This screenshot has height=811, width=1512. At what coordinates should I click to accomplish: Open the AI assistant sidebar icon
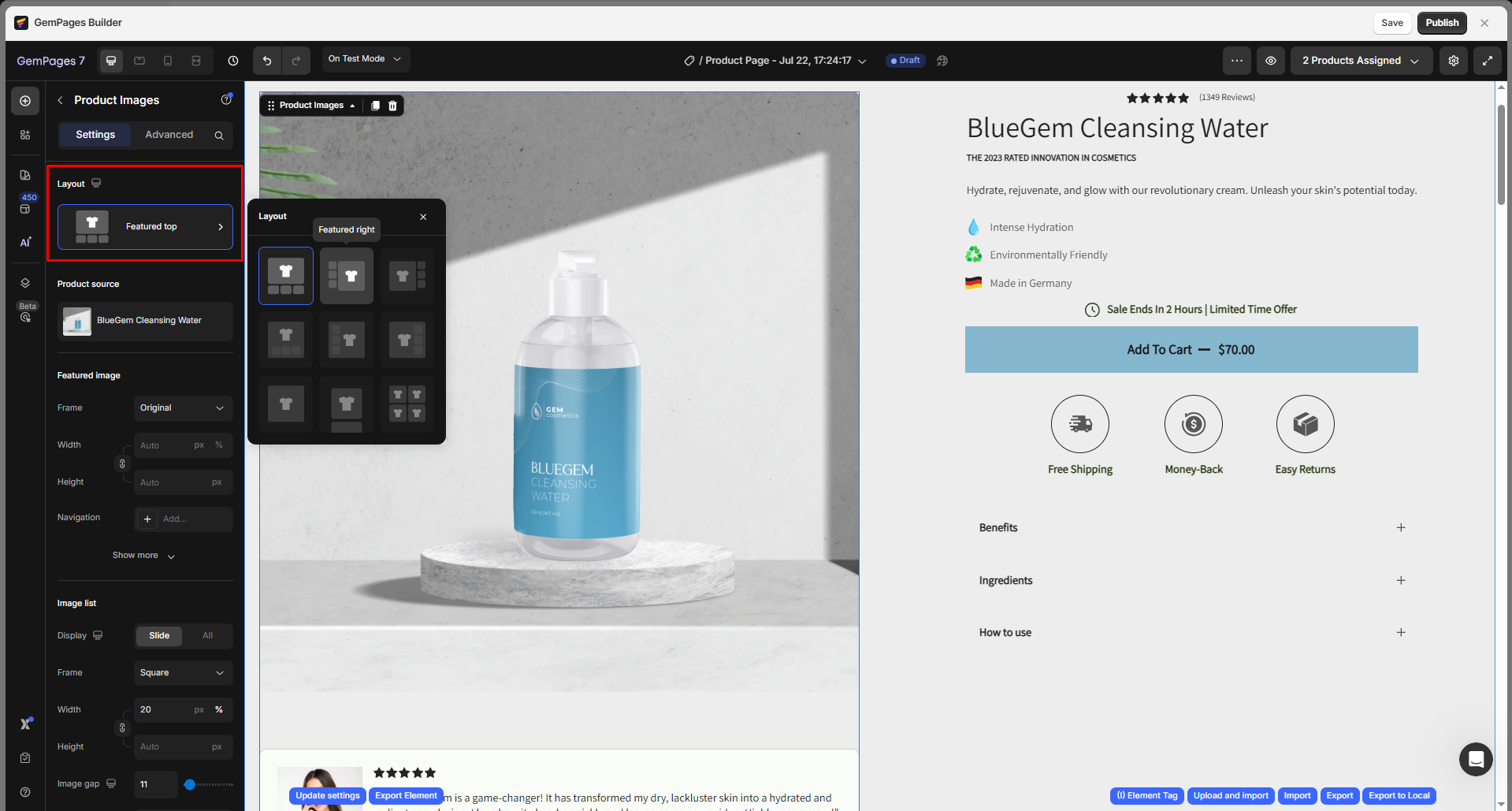point(25,242)
